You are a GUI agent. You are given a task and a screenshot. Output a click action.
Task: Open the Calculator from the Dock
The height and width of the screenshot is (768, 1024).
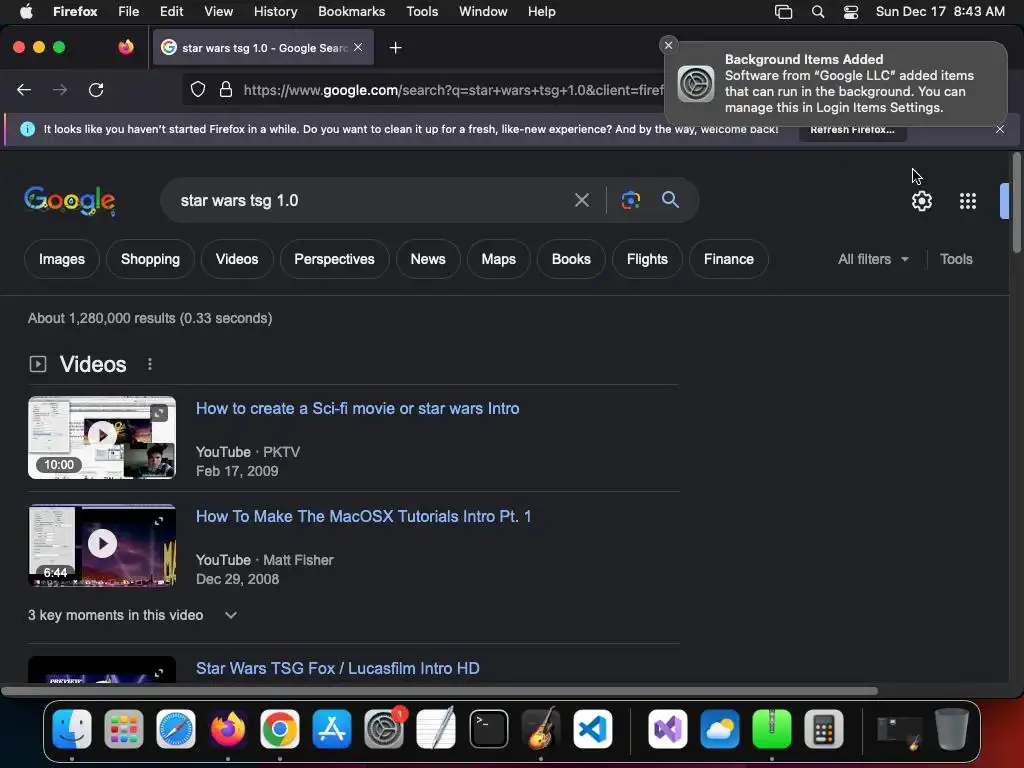[x=824, y=729]
